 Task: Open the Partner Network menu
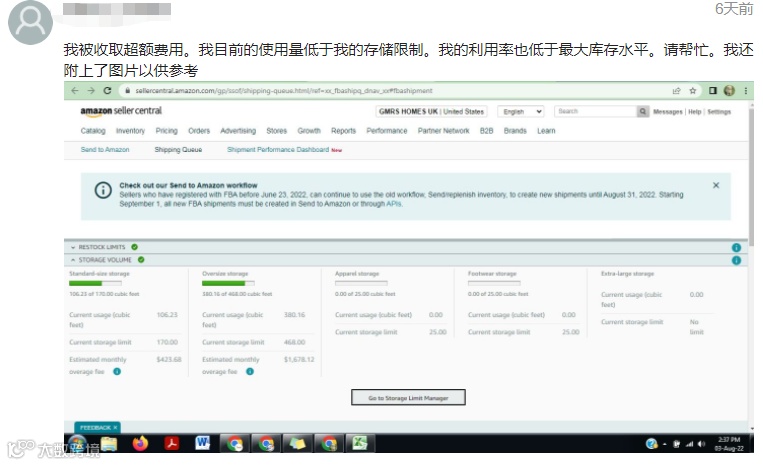click(x=443, y=131)
